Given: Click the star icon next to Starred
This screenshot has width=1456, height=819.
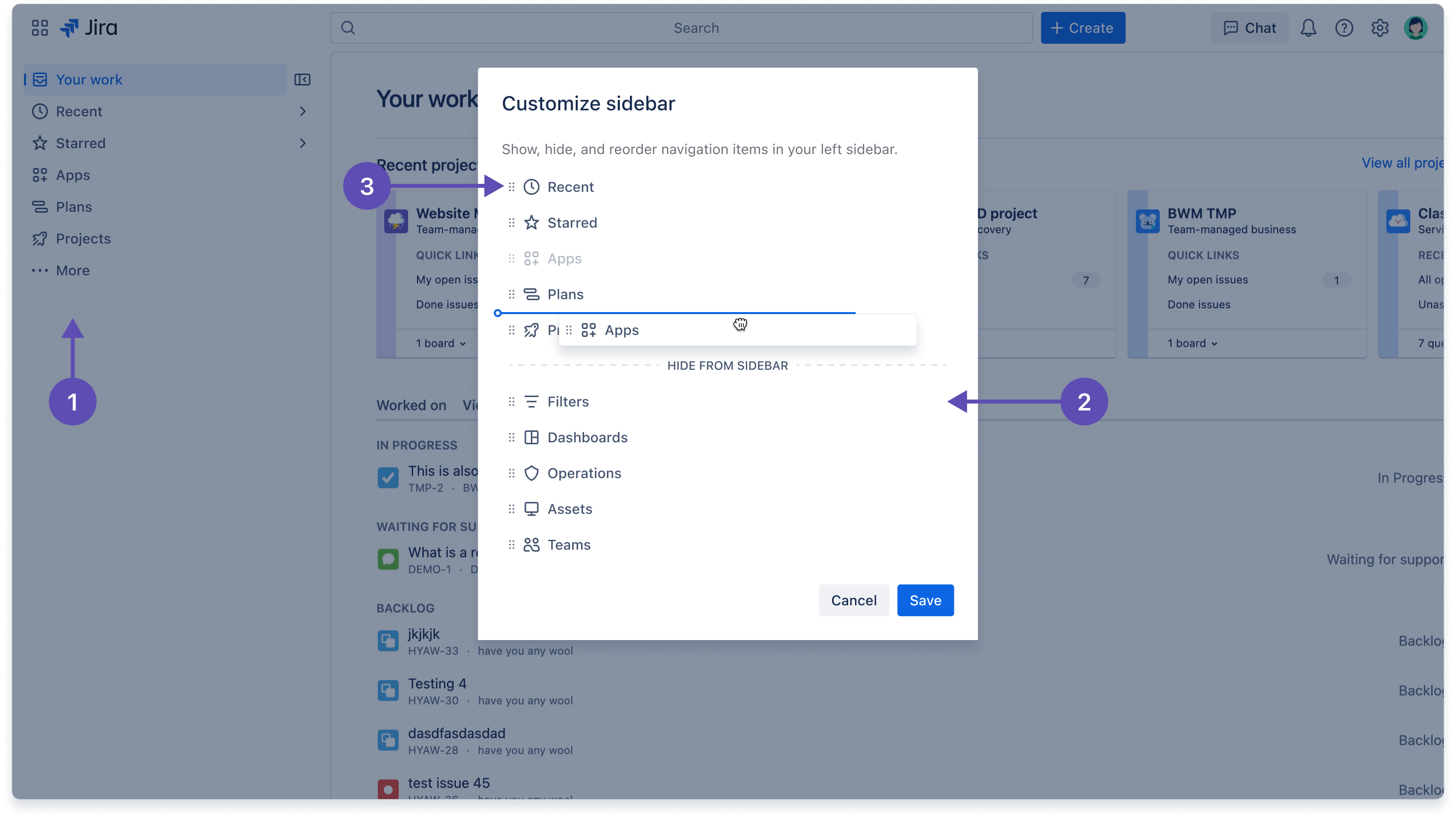Looking at the screenshot, I should (x=531, y=222).
